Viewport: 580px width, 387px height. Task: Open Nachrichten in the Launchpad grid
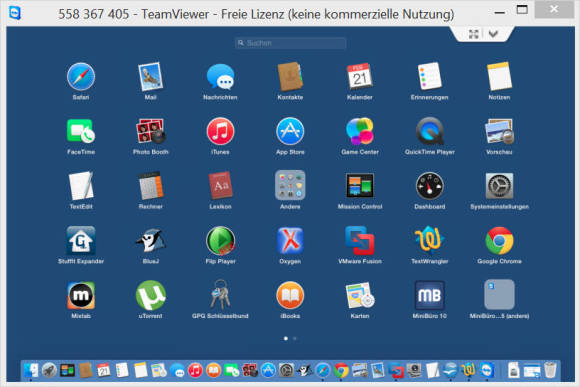220,77
